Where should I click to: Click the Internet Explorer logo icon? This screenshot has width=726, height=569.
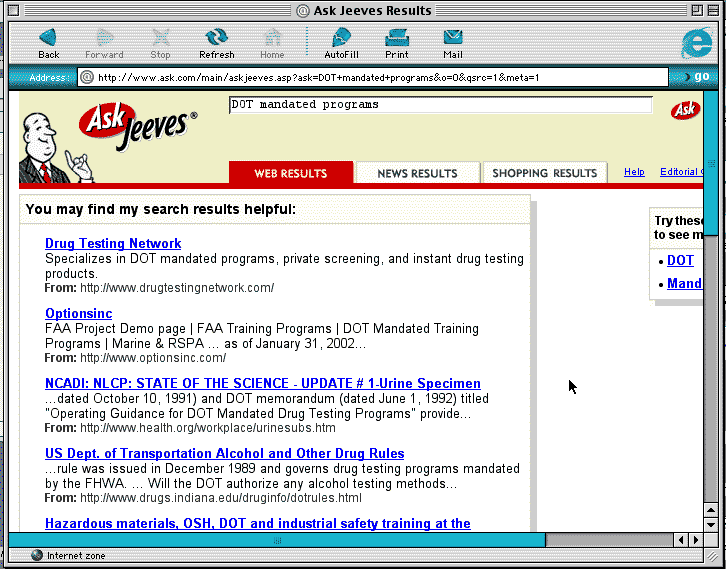pos(696,43)
